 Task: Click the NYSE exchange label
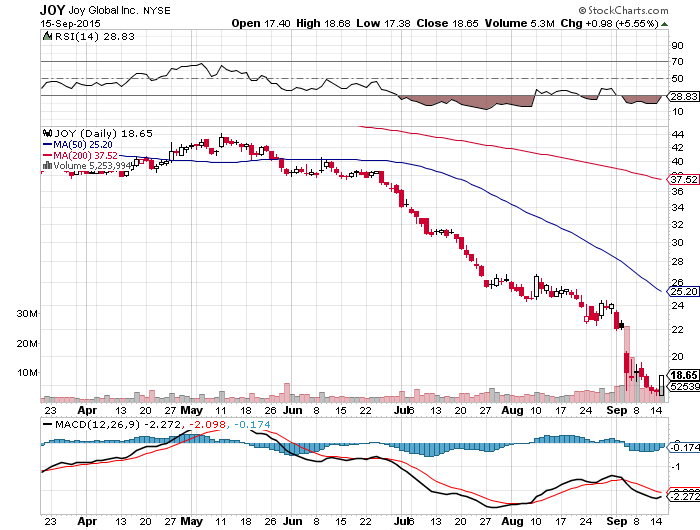tap(157, 10)
